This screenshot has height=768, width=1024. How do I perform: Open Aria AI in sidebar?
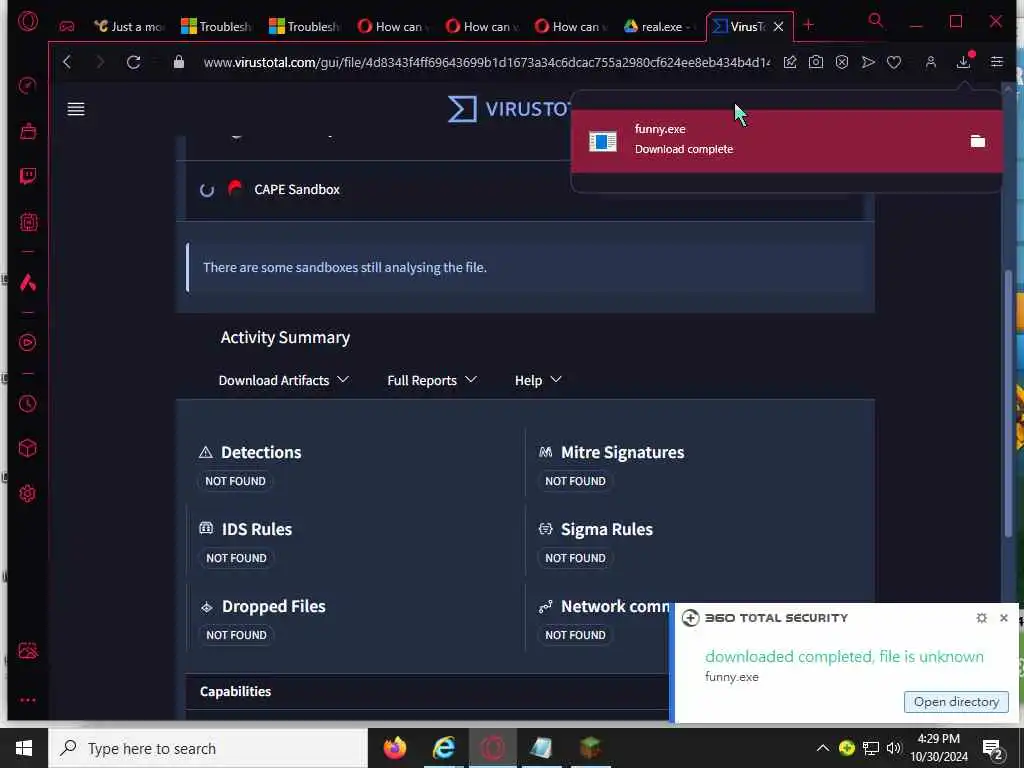pos(27,283)
